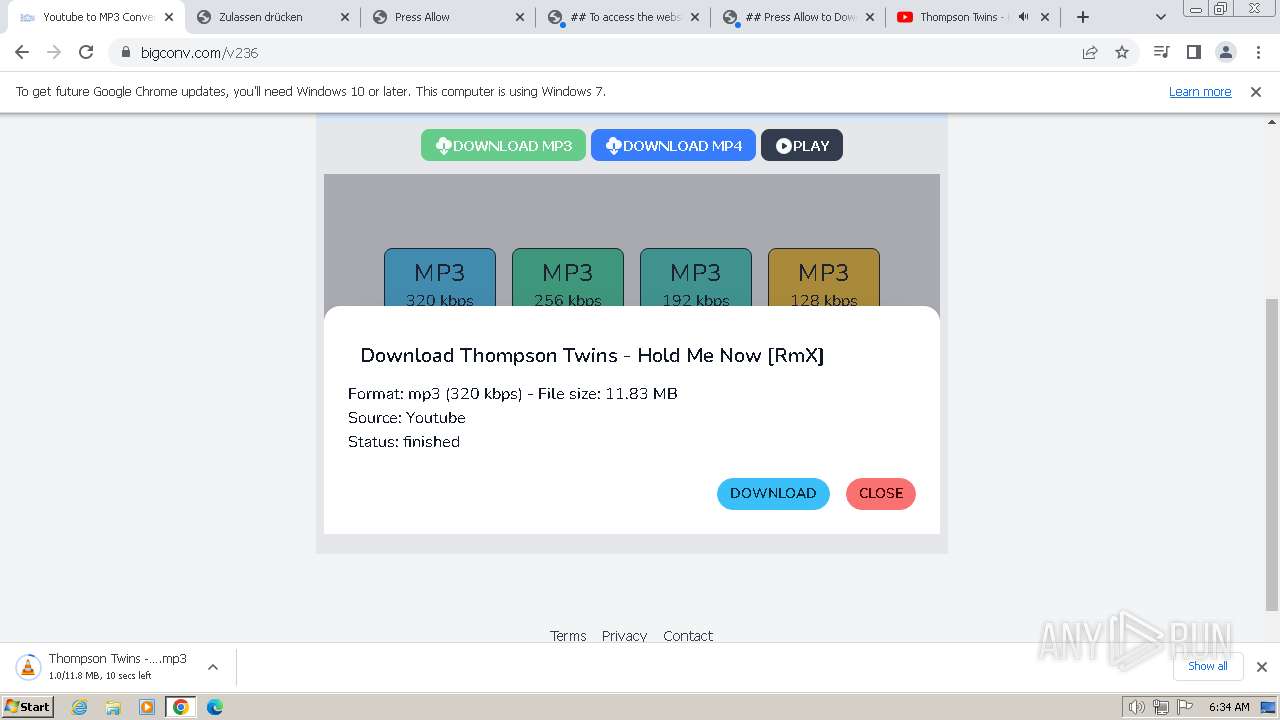The width and height of the screenshot is (1280, 720).
Task: Click the cloud icon on DOWNLOAD MP3
Action: tap(444, 146)
